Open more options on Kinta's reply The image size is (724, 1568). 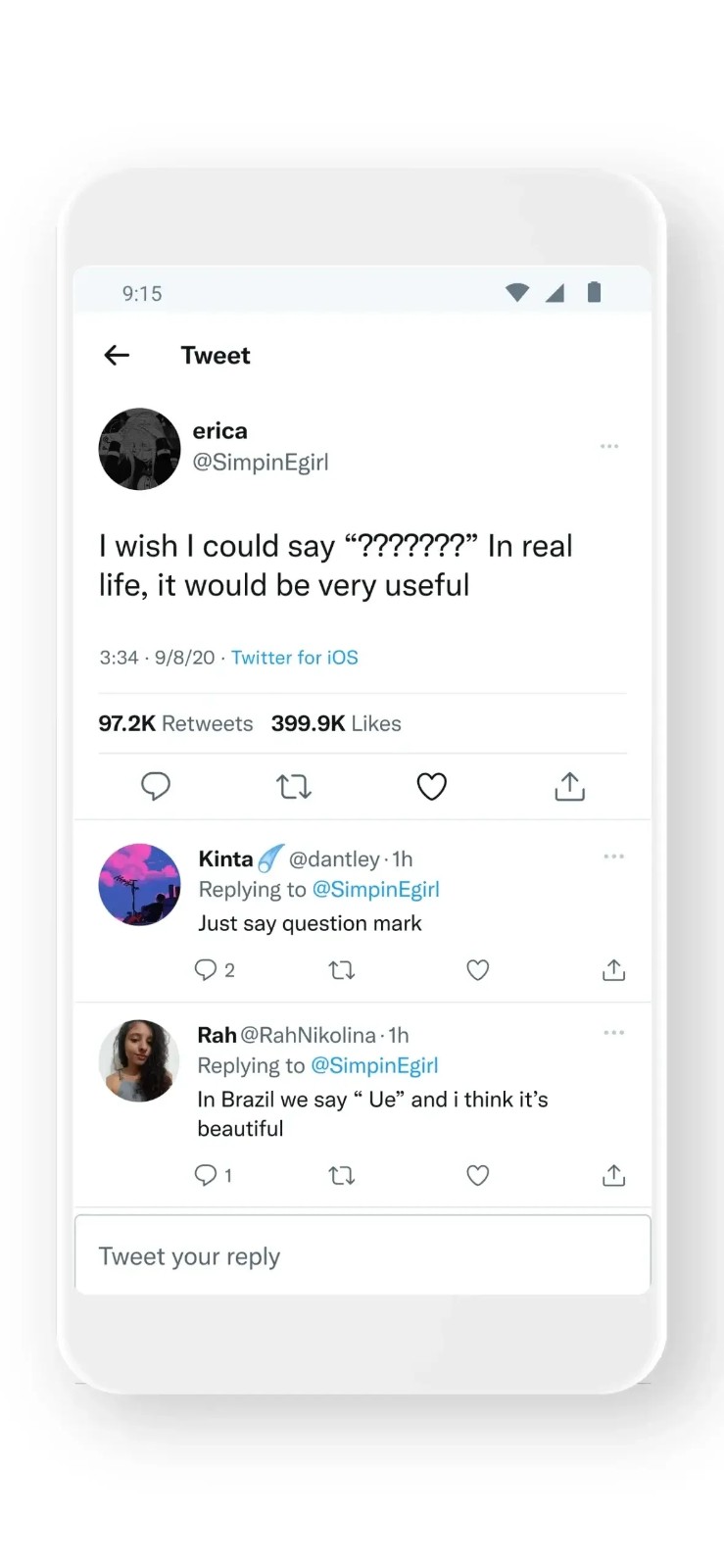(x=614, y=857)
